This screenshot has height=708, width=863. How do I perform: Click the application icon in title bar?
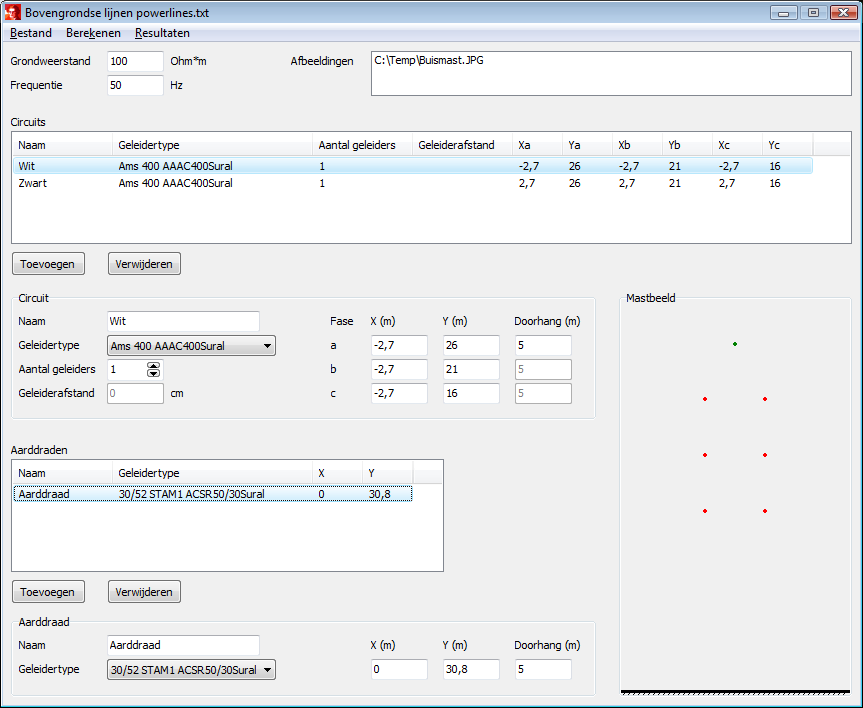coord(14,12)
